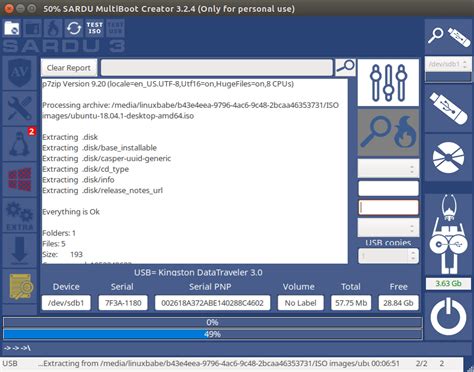Click the greyed TEST USB toolbar button

115,28
